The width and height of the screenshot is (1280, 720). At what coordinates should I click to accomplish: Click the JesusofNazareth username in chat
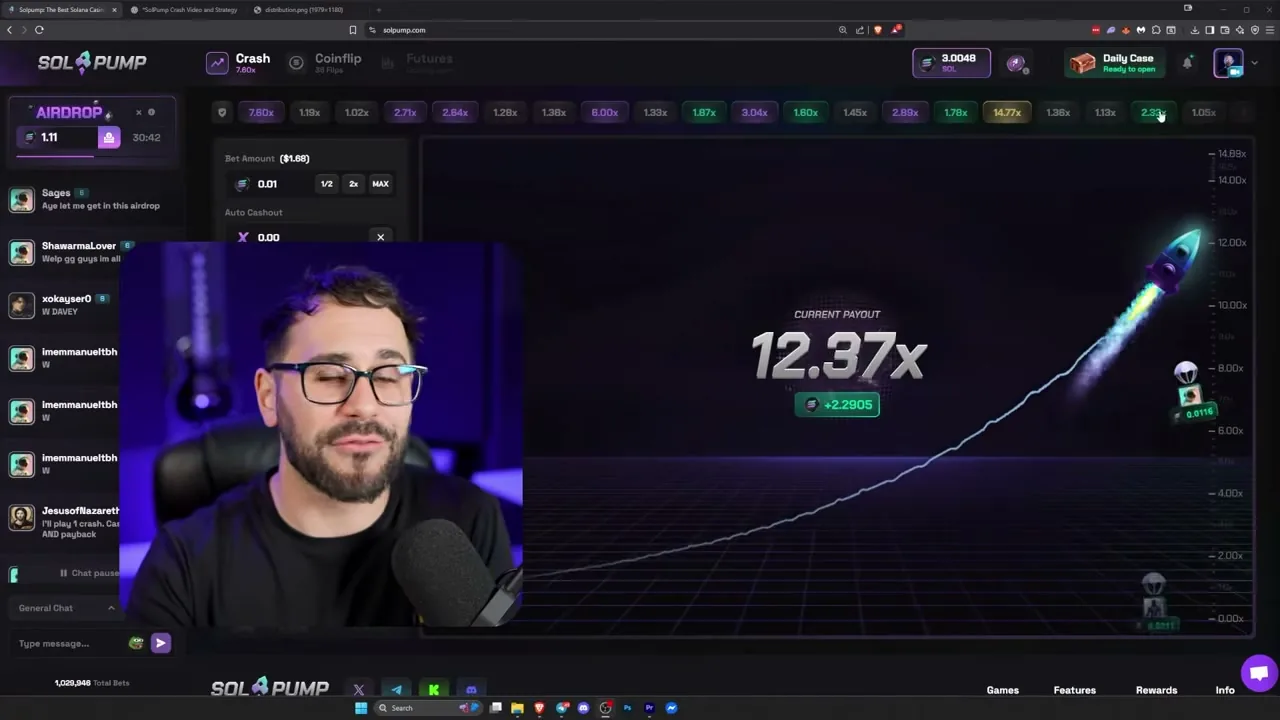point(80,511)
